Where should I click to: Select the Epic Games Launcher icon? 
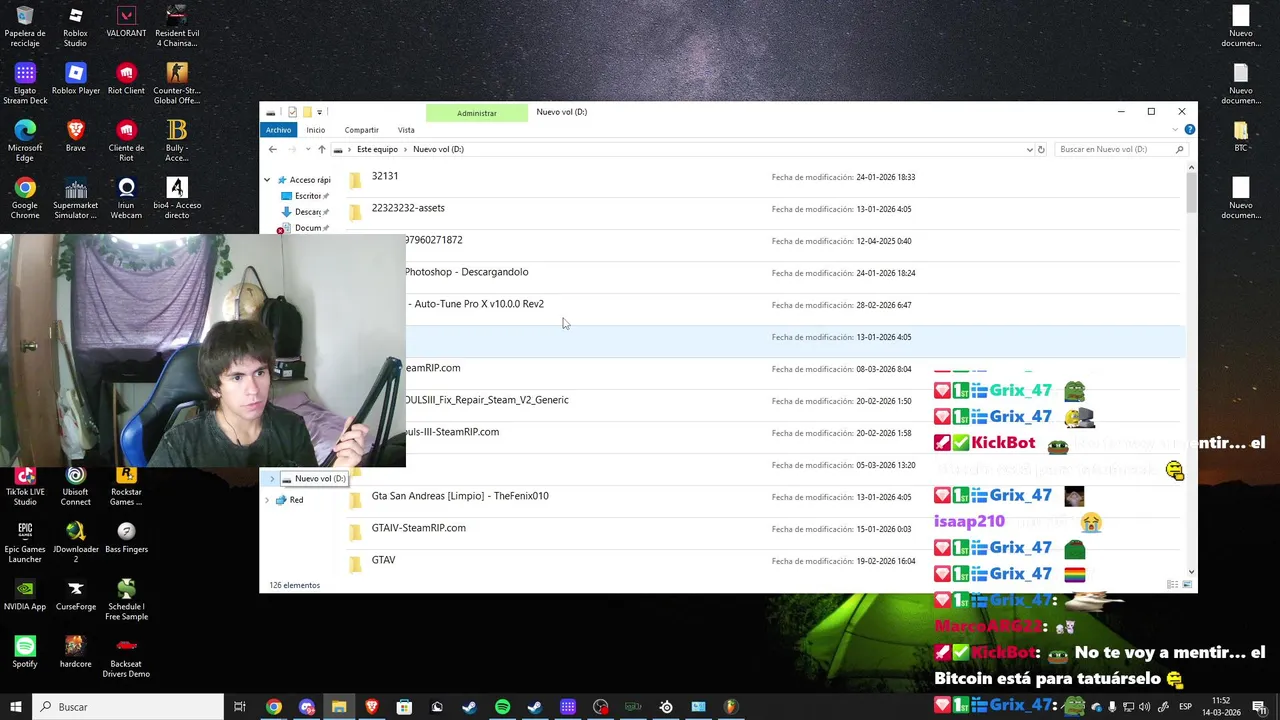click(x=25, y=543)
